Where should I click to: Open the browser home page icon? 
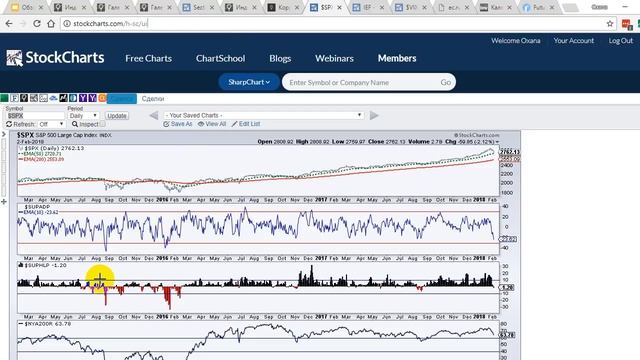[x=51, y=24]
